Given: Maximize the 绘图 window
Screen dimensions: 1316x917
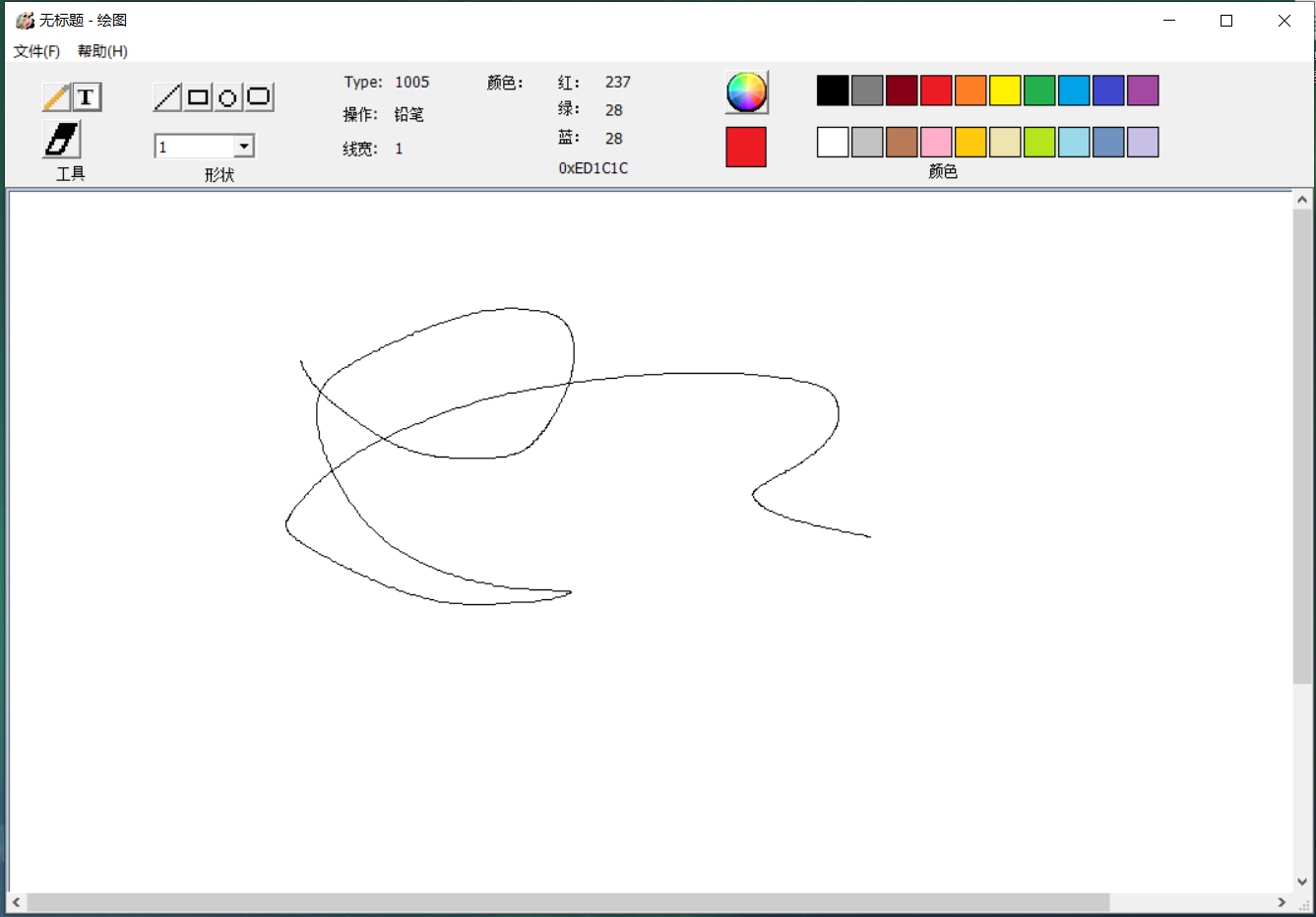Looking at the screenshot, I should point(1226,20).
